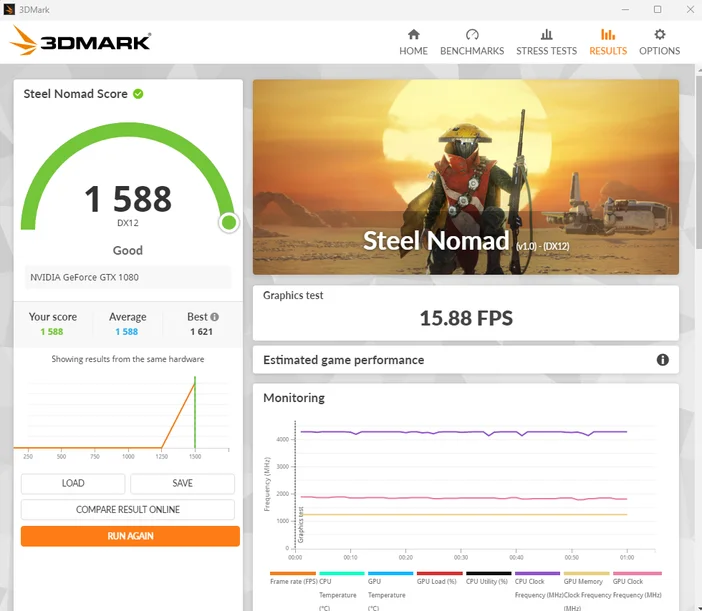This screenshot has height=611, width=702.
Task: Click the Best score info icon
Action: 214,317
